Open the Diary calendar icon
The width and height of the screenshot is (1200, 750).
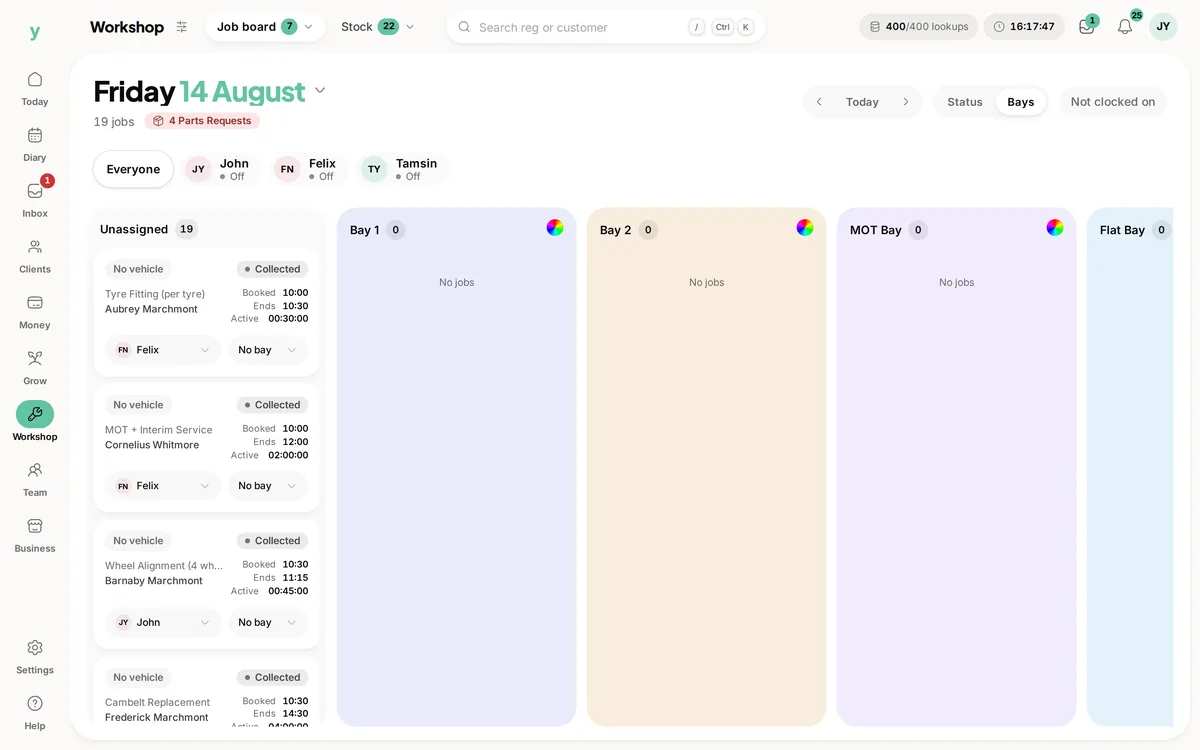point(35,136)
